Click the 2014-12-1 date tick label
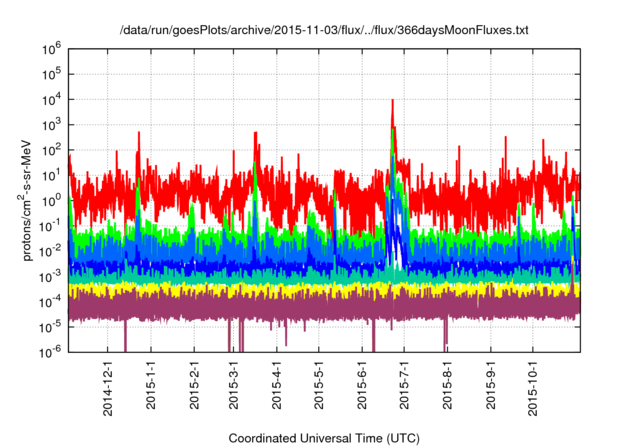This screenshot has height=448, width=640. coord(108,389)
